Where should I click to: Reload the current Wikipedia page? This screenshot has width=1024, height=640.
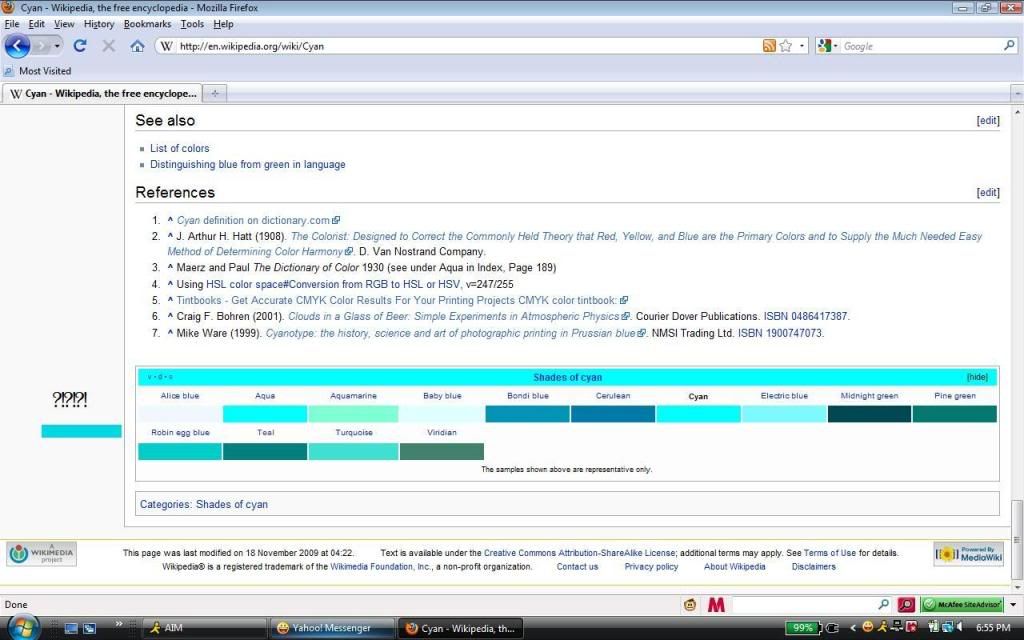80,46
